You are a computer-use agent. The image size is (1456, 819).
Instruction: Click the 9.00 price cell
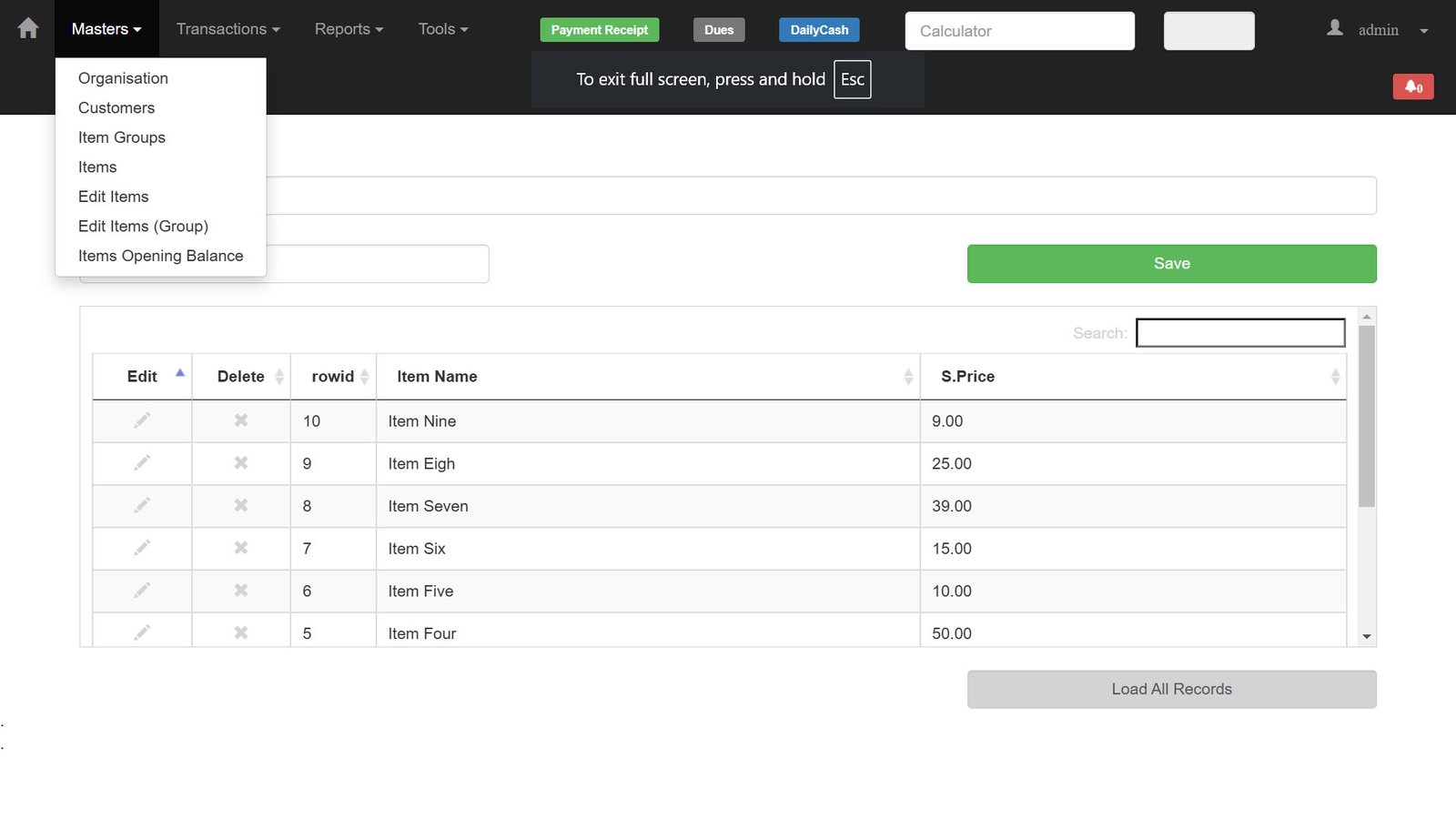pos(1133,421)
